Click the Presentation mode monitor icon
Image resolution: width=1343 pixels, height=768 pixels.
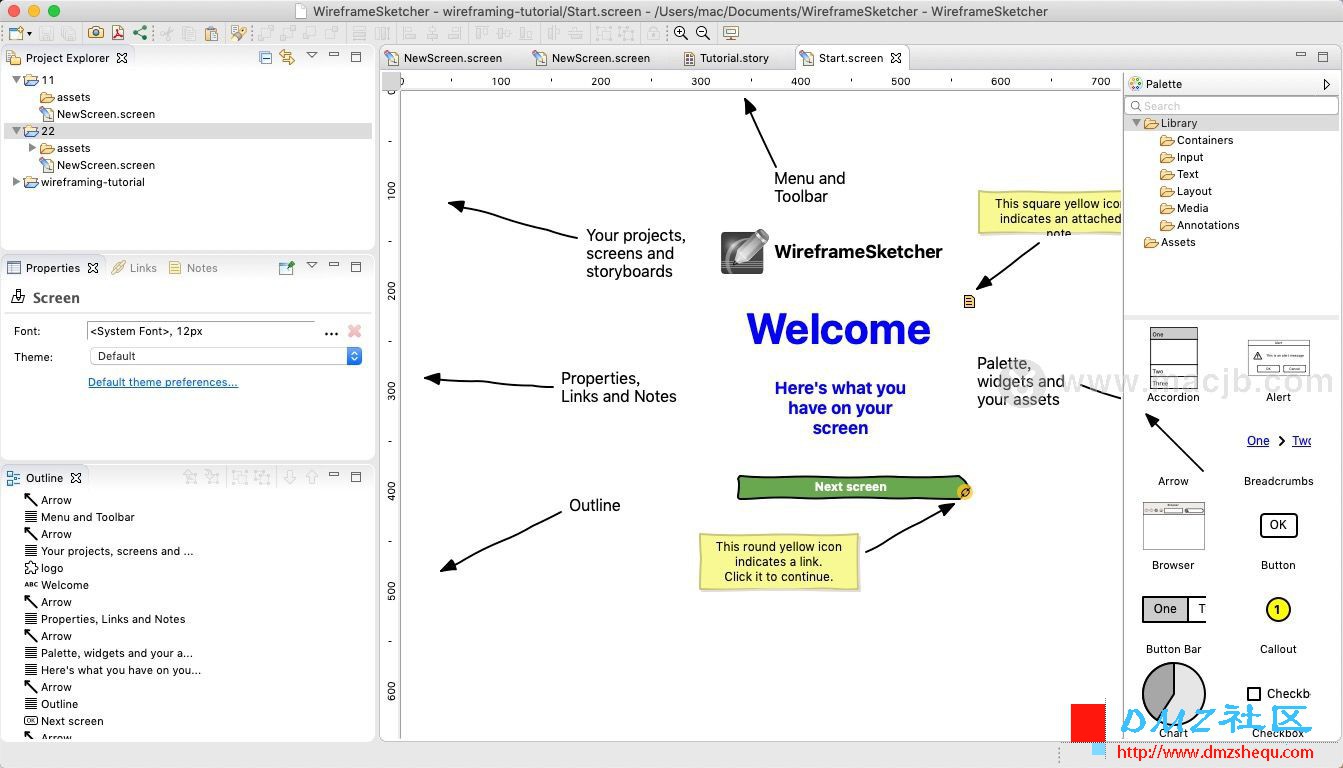point(731,33)
